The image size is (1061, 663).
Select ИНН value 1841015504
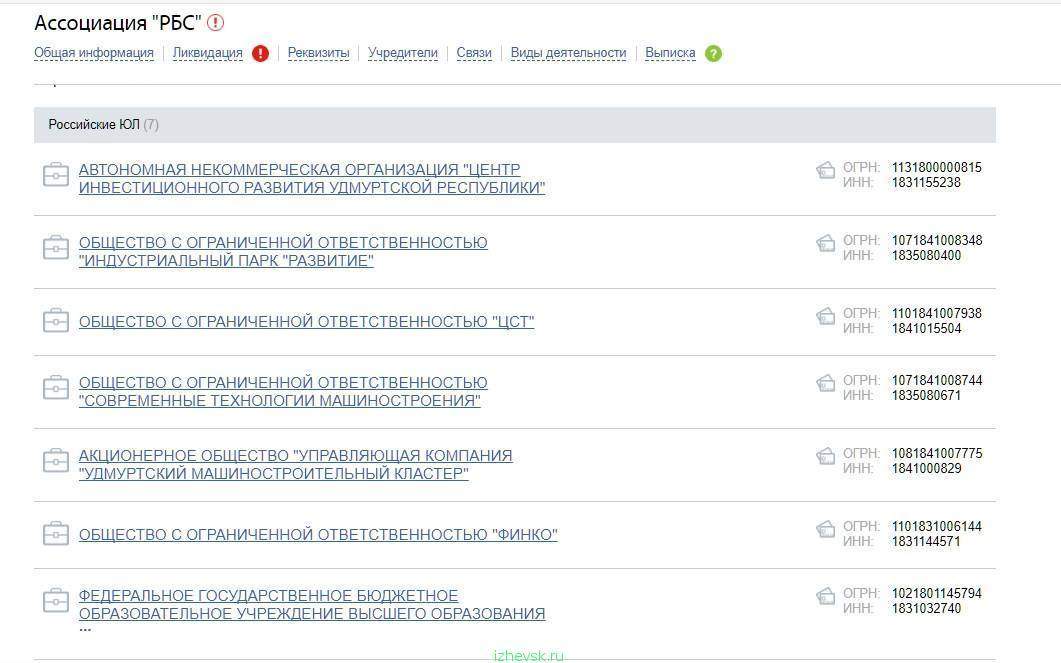coord(926,329)
